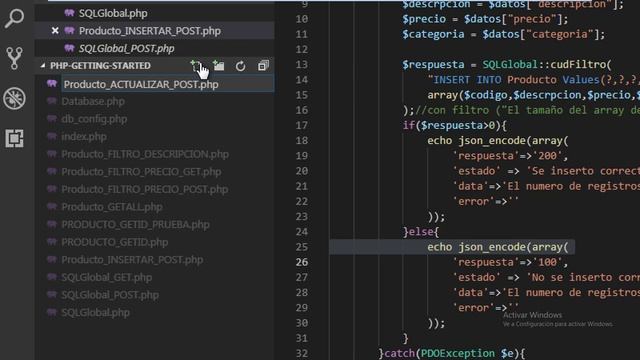Screen dimensions: 640x360
Task: Open PRODUCTO_GETID_PRUEBA.php file
Action: (136, 224)
